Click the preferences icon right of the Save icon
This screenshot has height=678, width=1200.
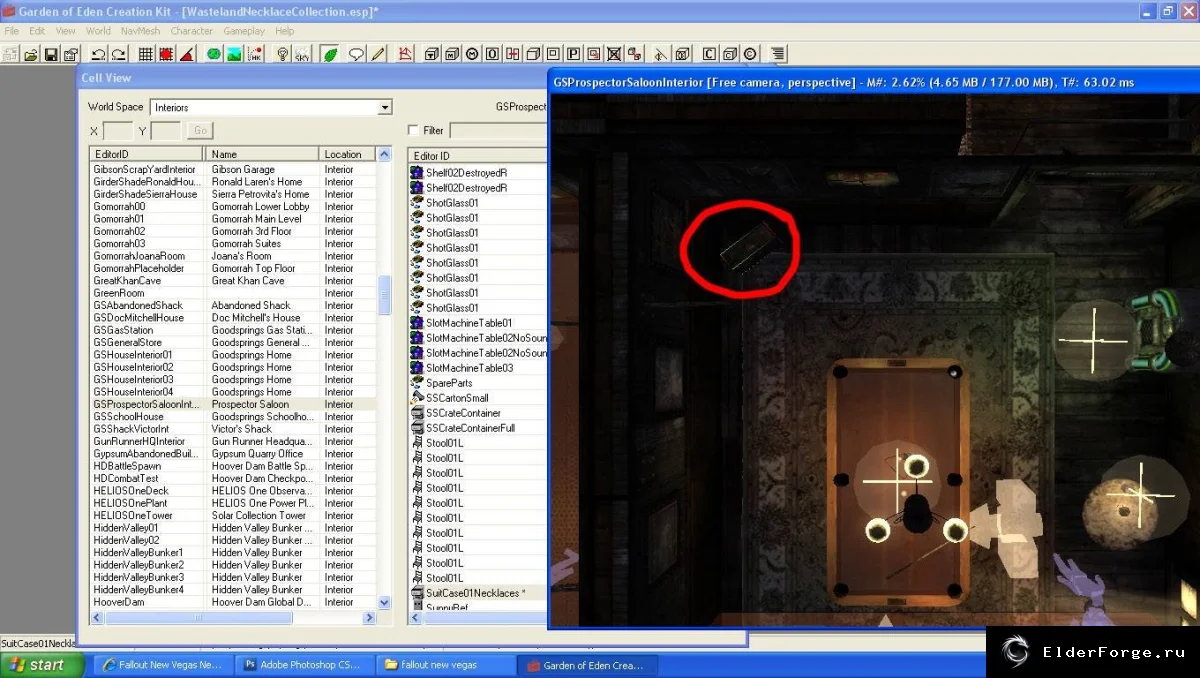[x=70, y=54]
